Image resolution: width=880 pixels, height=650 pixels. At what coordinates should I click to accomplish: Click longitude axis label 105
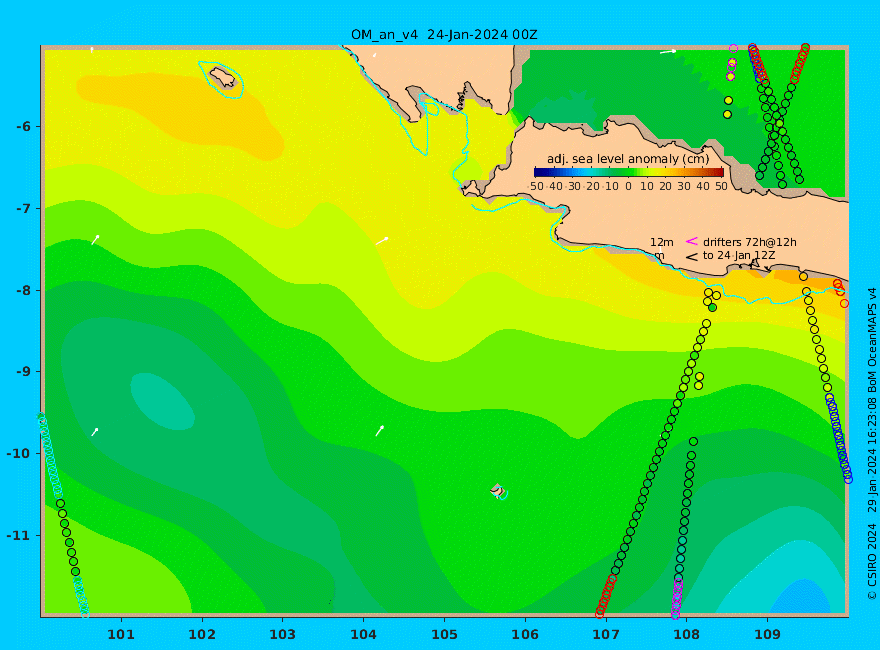444,634
